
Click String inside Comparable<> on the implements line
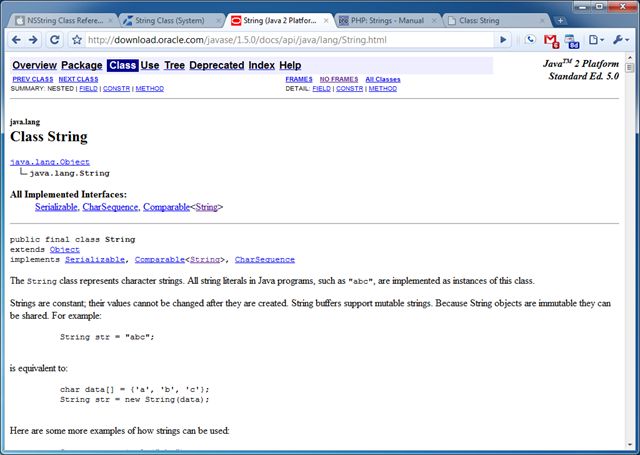pos(205,260)
